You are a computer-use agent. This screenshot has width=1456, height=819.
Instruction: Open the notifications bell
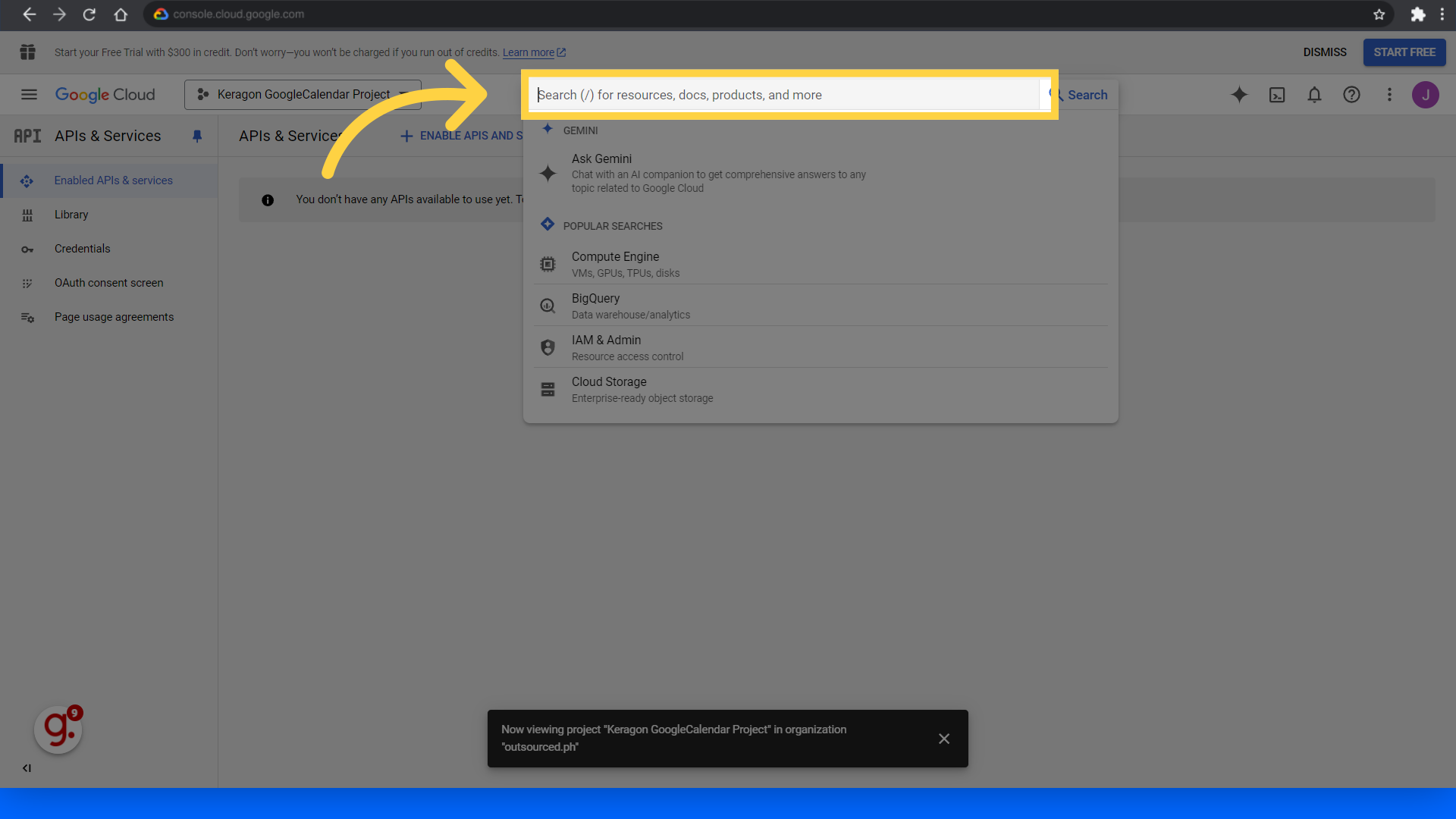click(1314, 95)
